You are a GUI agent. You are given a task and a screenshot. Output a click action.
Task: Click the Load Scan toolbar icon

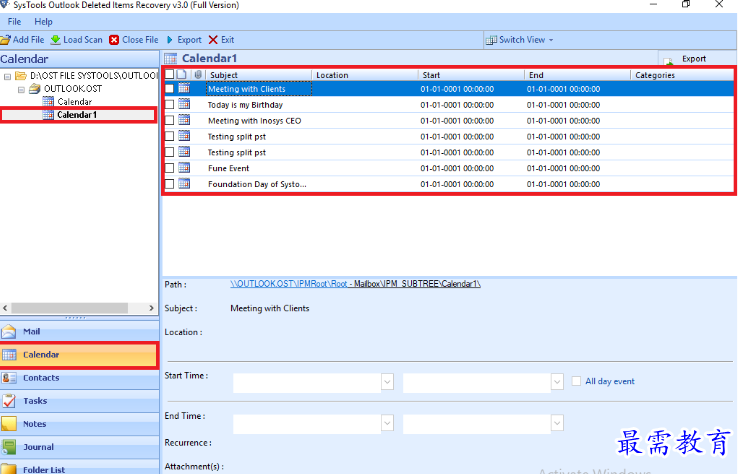click(x=56, y=40)
